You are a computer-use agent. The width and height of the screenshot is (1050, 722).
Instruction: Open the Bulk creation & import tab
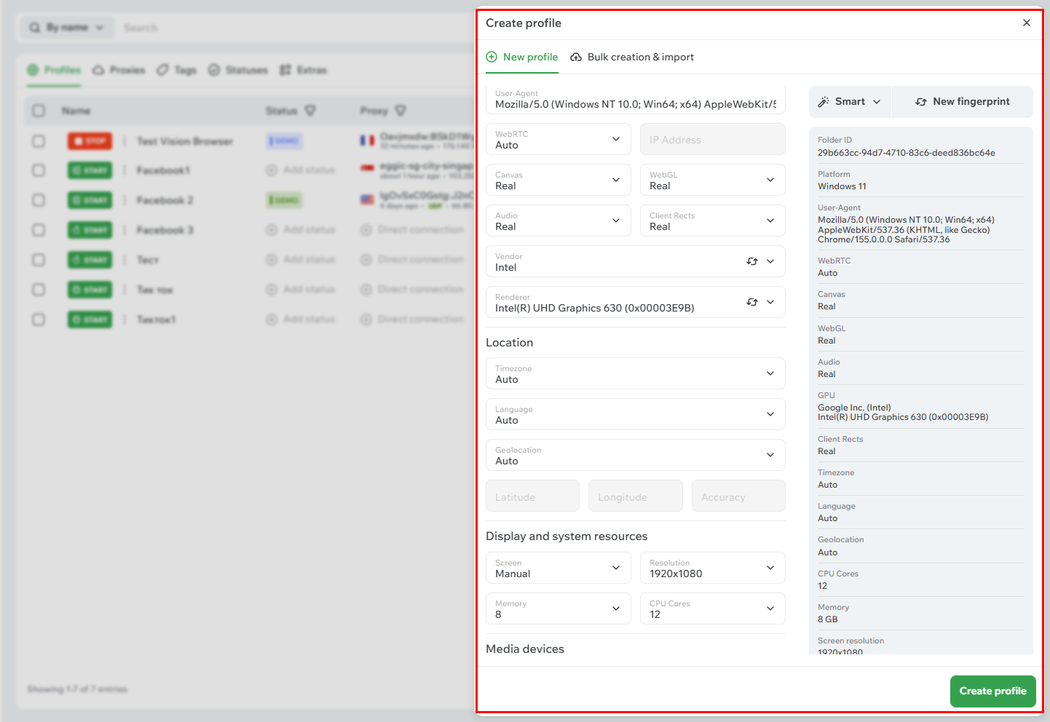click(632, 57)
